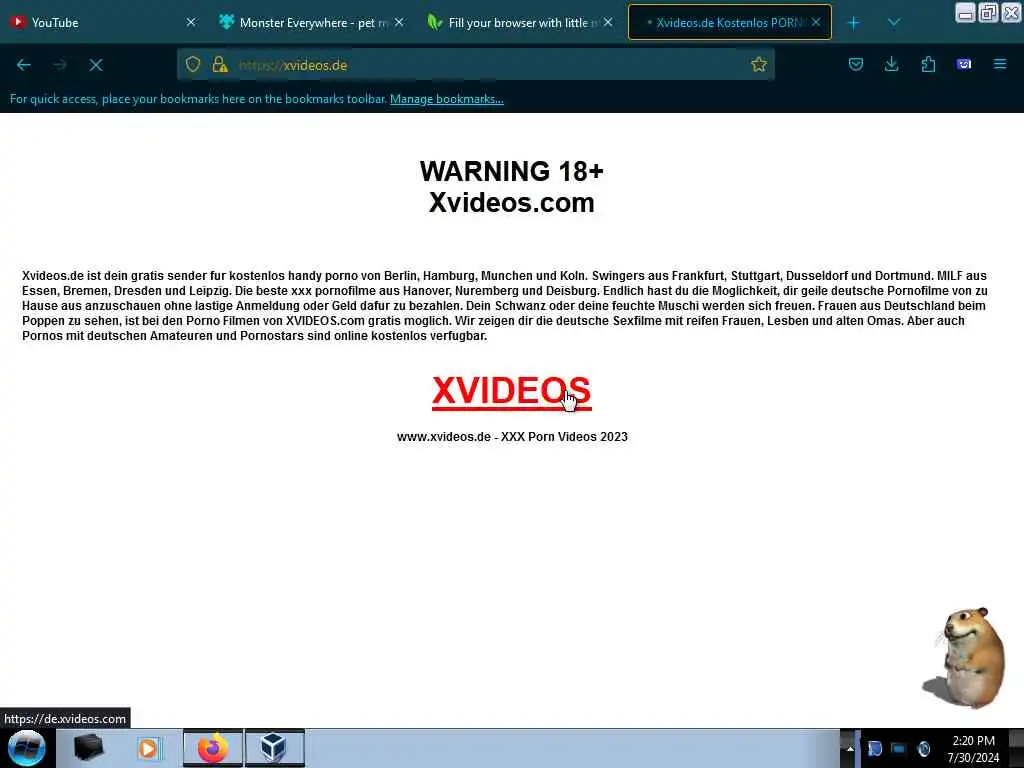
Task: Open the VirtualBox cube taskbar icon
Action: point(274,748)
